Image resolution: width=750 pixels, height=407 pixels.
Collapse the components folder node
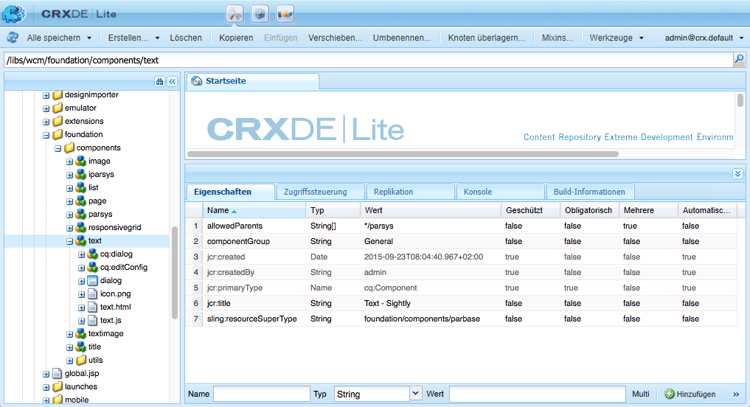(58, 148)
